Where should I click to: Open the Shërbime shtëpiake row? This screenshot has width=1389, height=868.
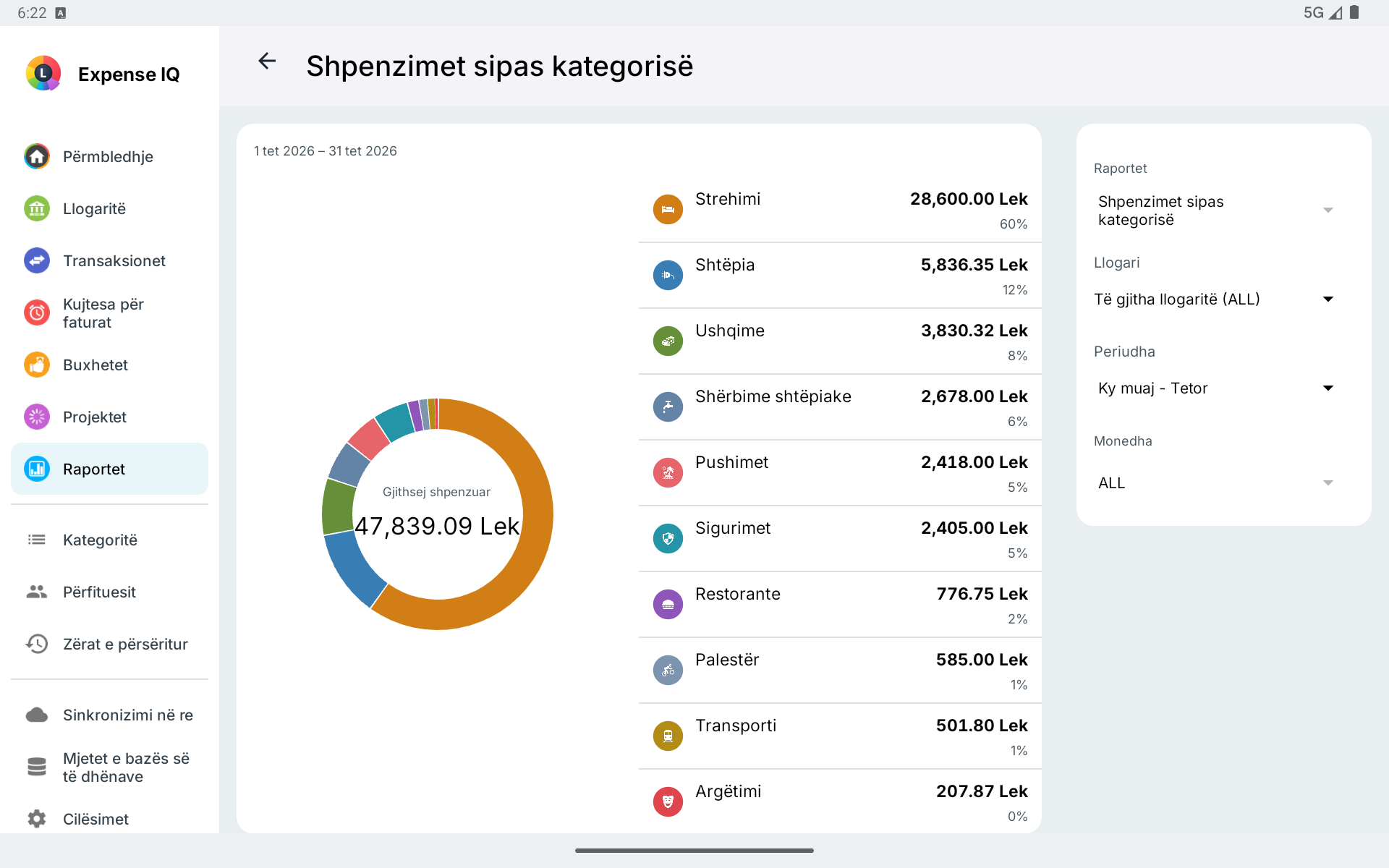click(840, 407)
